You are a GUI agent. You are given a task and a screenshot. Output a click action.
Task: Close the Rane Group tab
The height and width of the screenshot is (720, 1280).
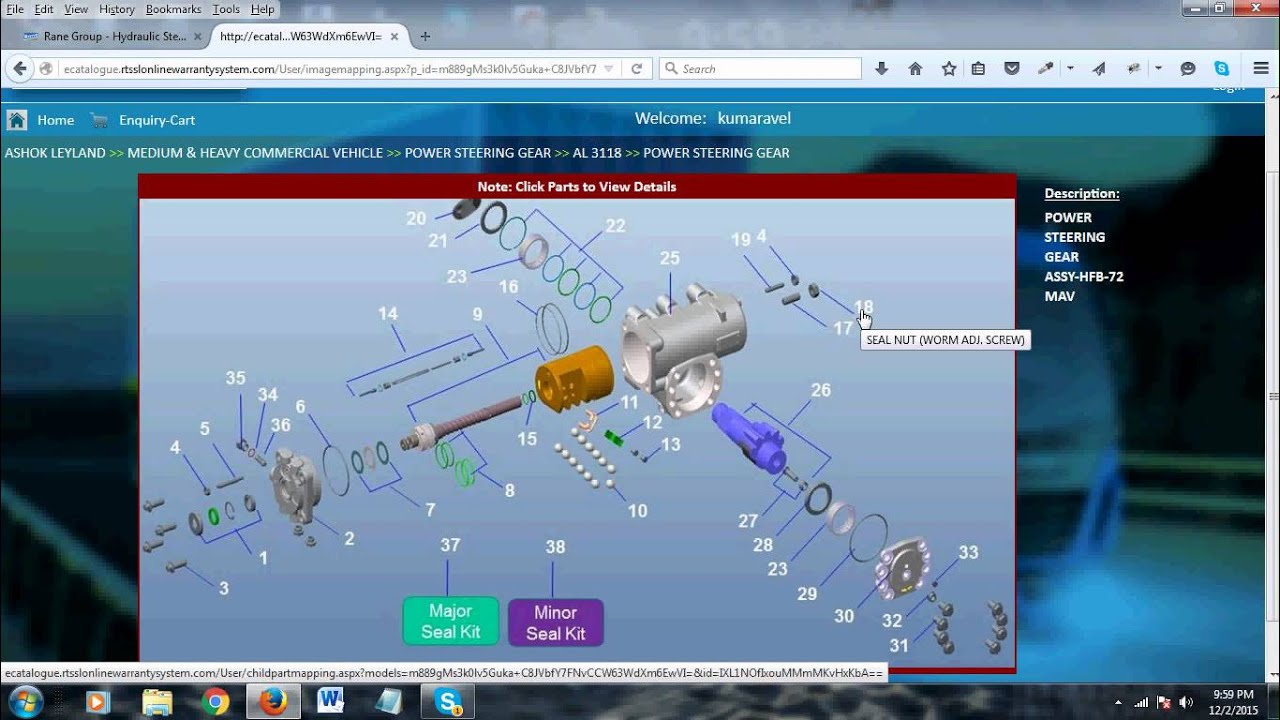[197, 36]
